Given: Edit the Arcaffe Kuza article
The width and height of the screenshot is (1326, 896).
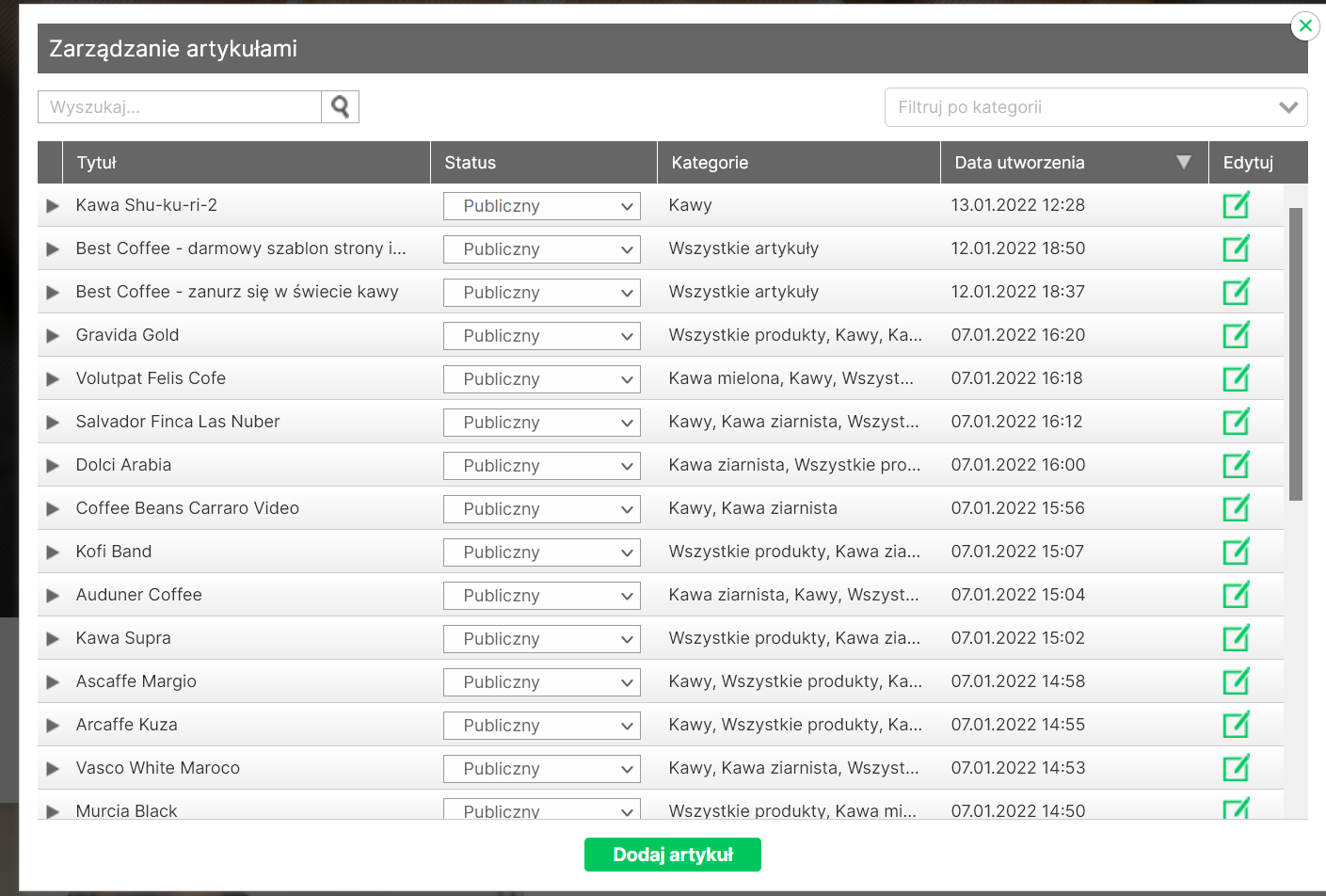Looking at the screenshot, I should pos(1236,725).
